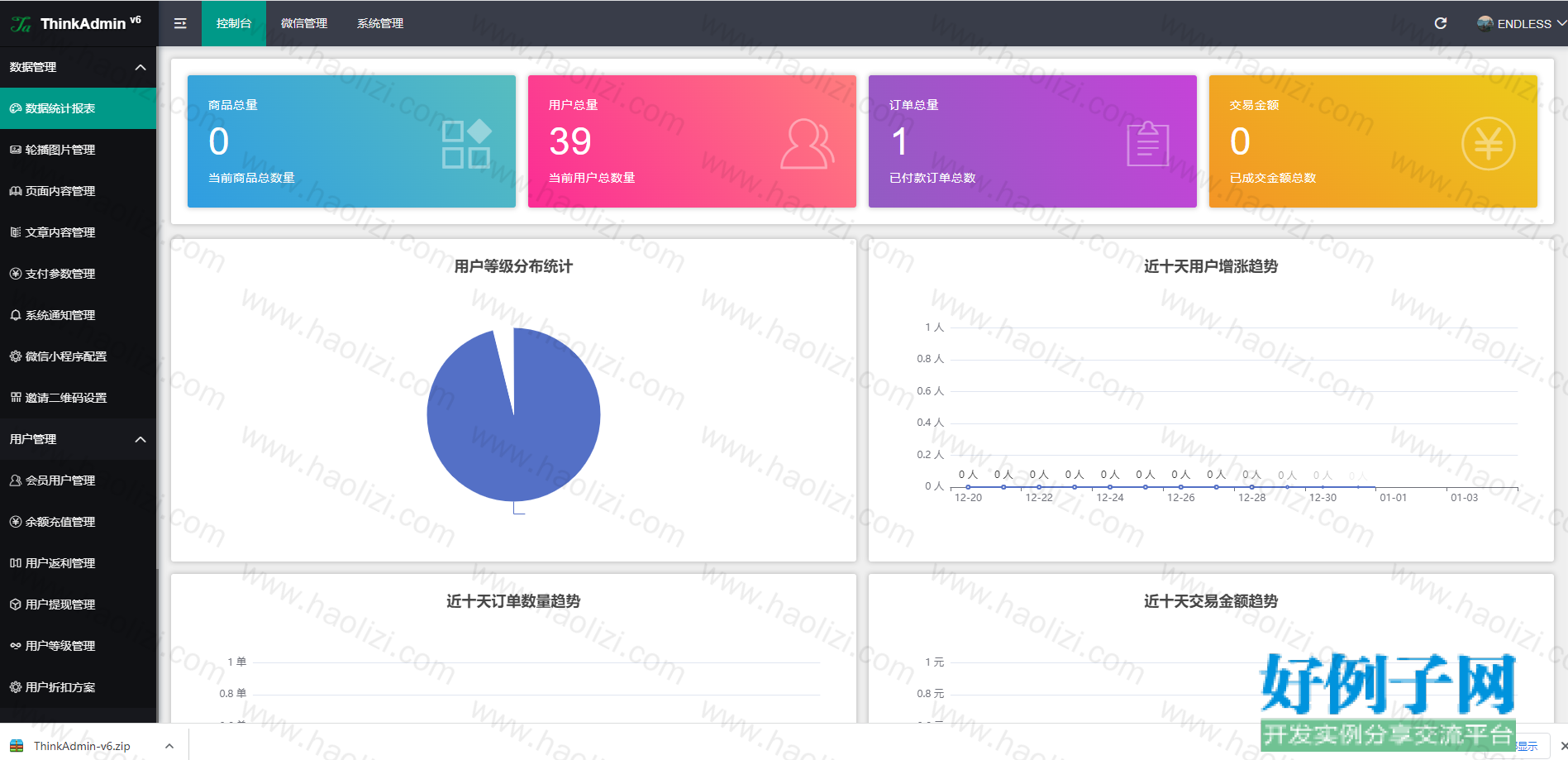
Task: Click the 数据统计报表 dashboard icon
Action: (x=16, y=108)
